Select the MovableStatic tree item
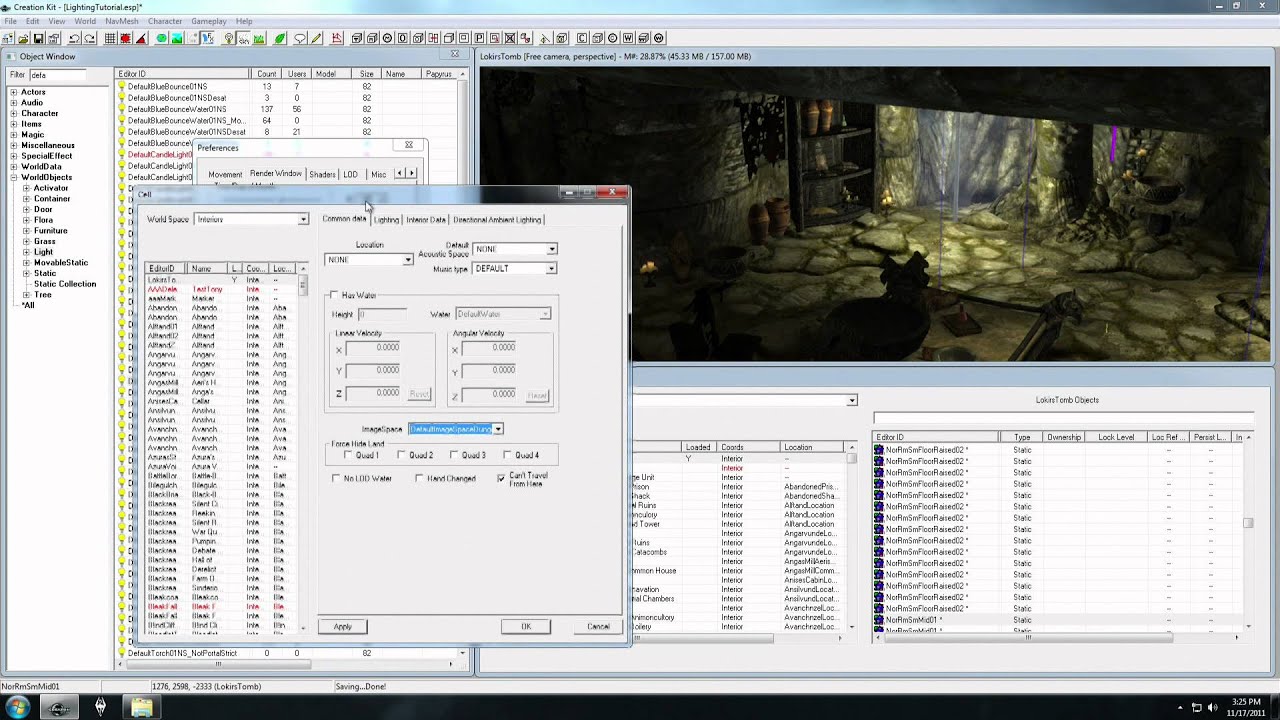 click(x=61, y=263)
